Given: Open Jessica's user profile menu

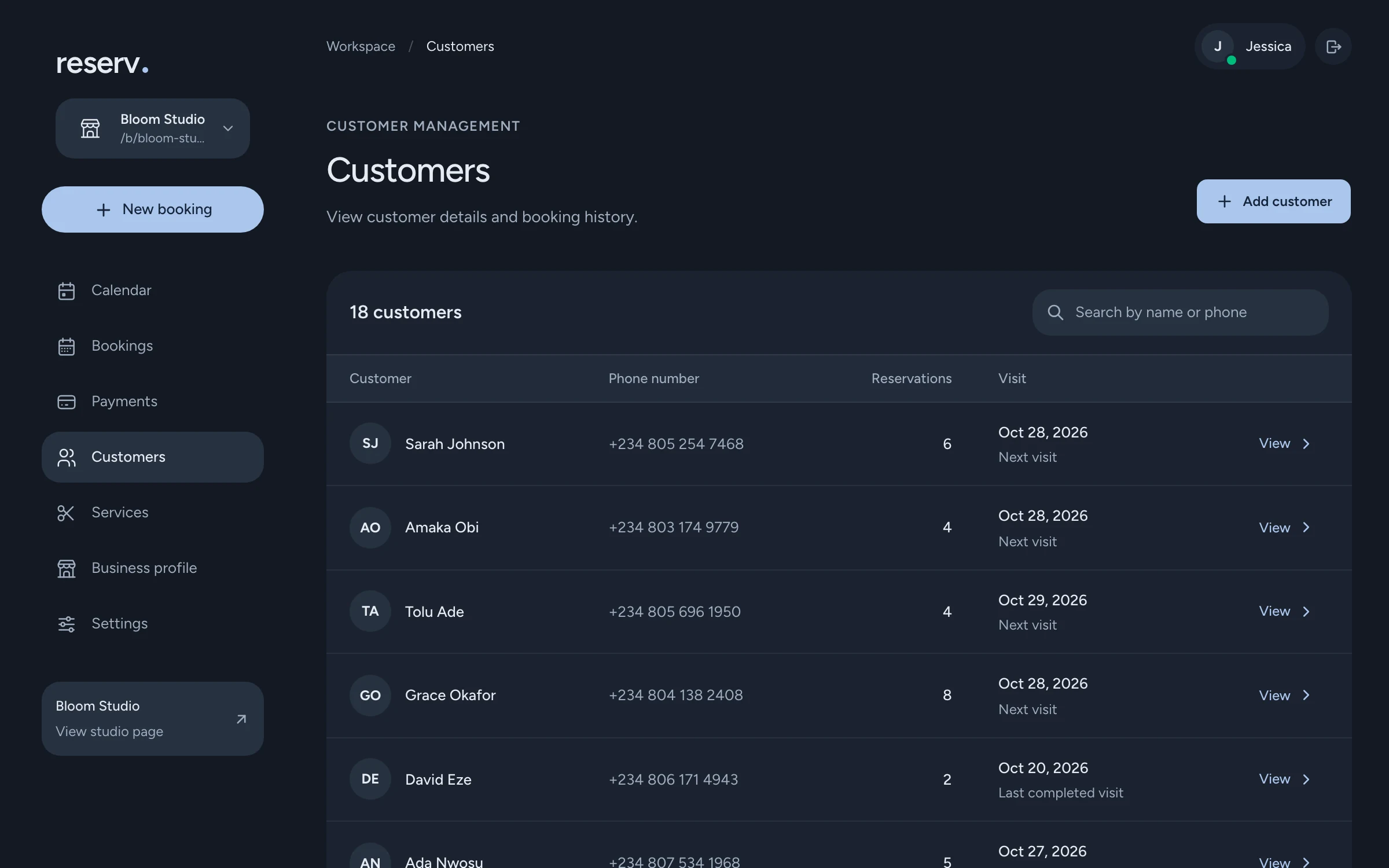Looking at the screenshot, I should pos(1250,46).
